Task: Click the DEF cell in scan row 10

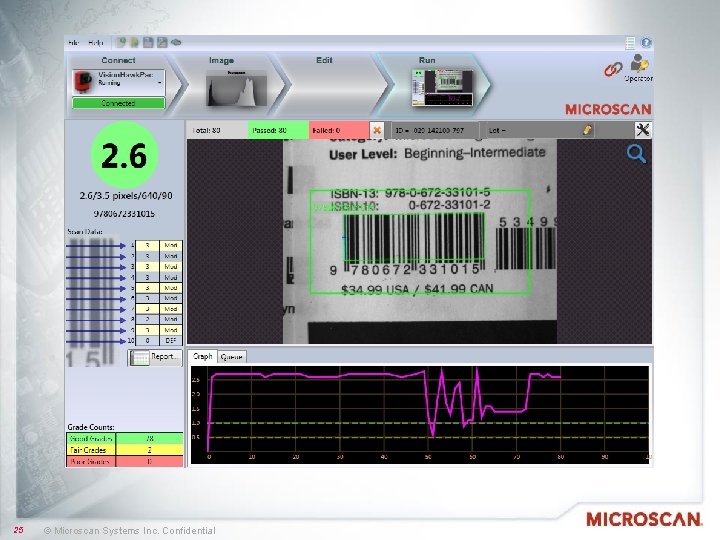Action: (x=171, y=341)
